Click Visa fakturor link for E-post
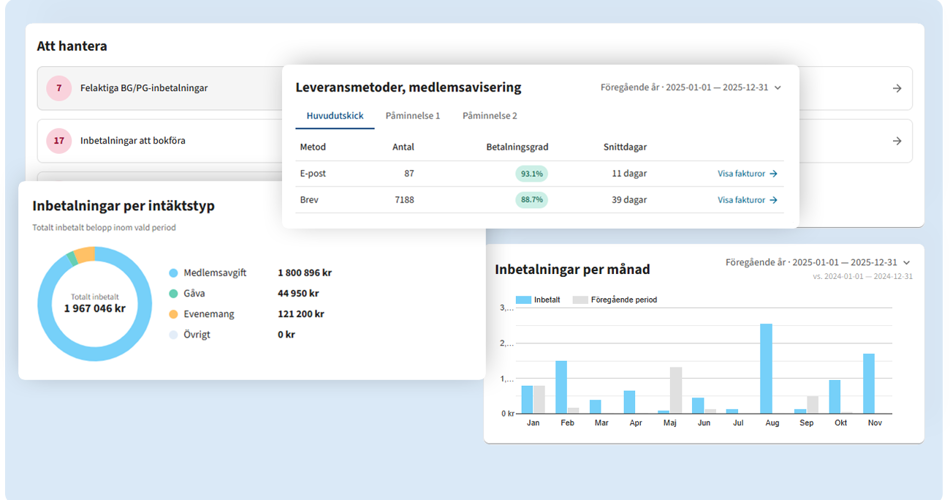This screenshot has height=500, width=950. (747, 173)
